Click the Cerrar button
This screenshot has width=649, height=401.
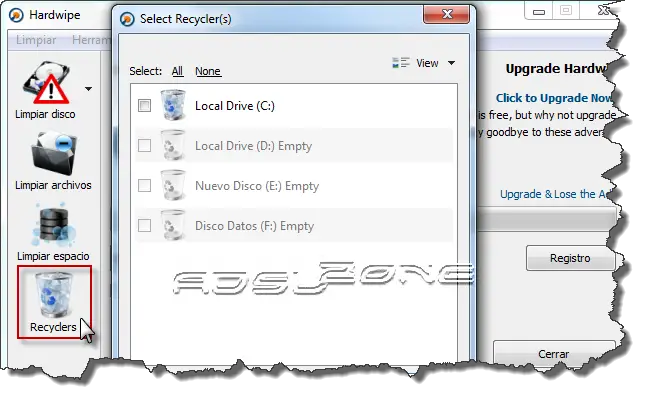[553, 353]
